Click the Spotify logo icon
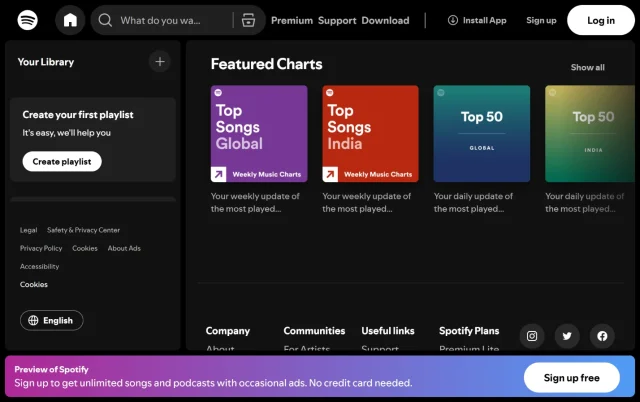This screenshot has height=402, width=640. click(x=27, y=20)
